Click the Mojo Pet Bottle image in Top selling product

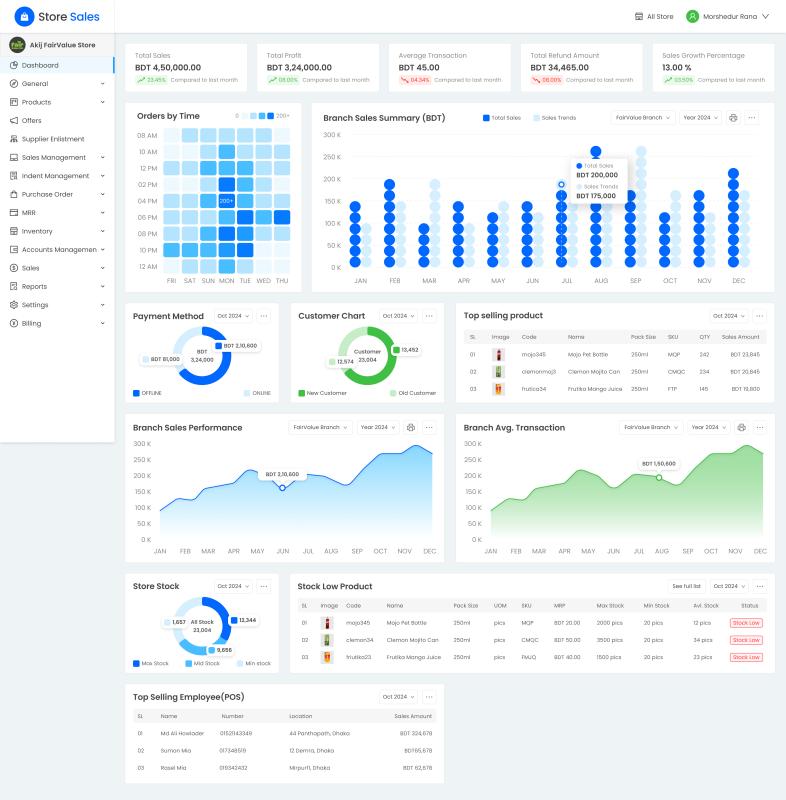click(499, 354)
